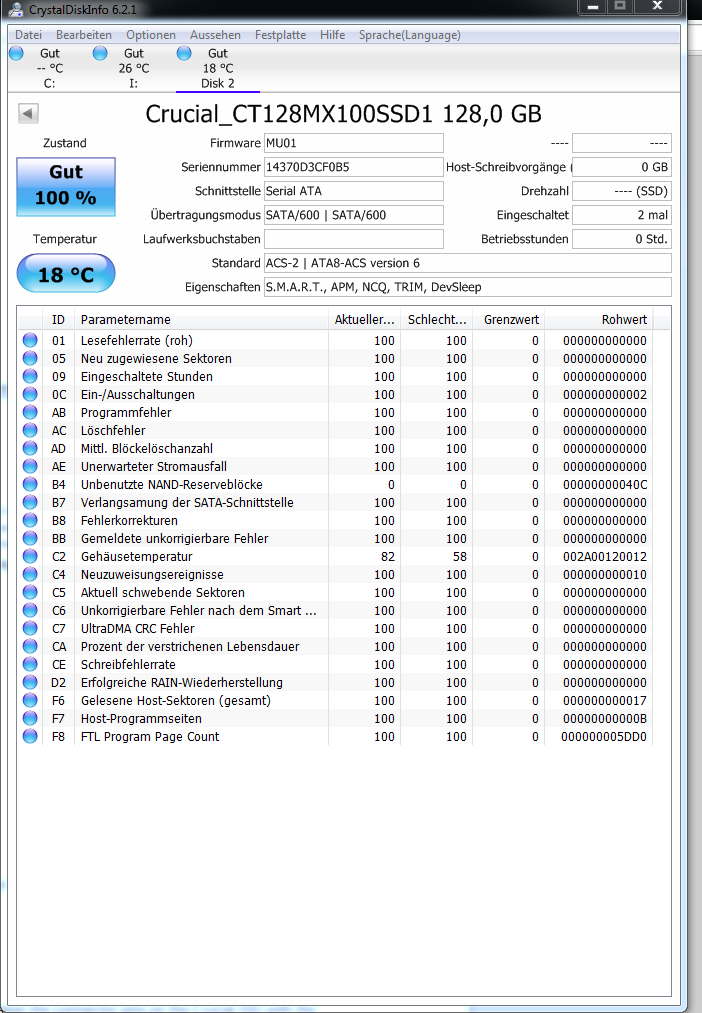
Task: Click the Eigenschaften field with S.M.A.R.T.
Action: pyautogui.click(x=468, y=287)
